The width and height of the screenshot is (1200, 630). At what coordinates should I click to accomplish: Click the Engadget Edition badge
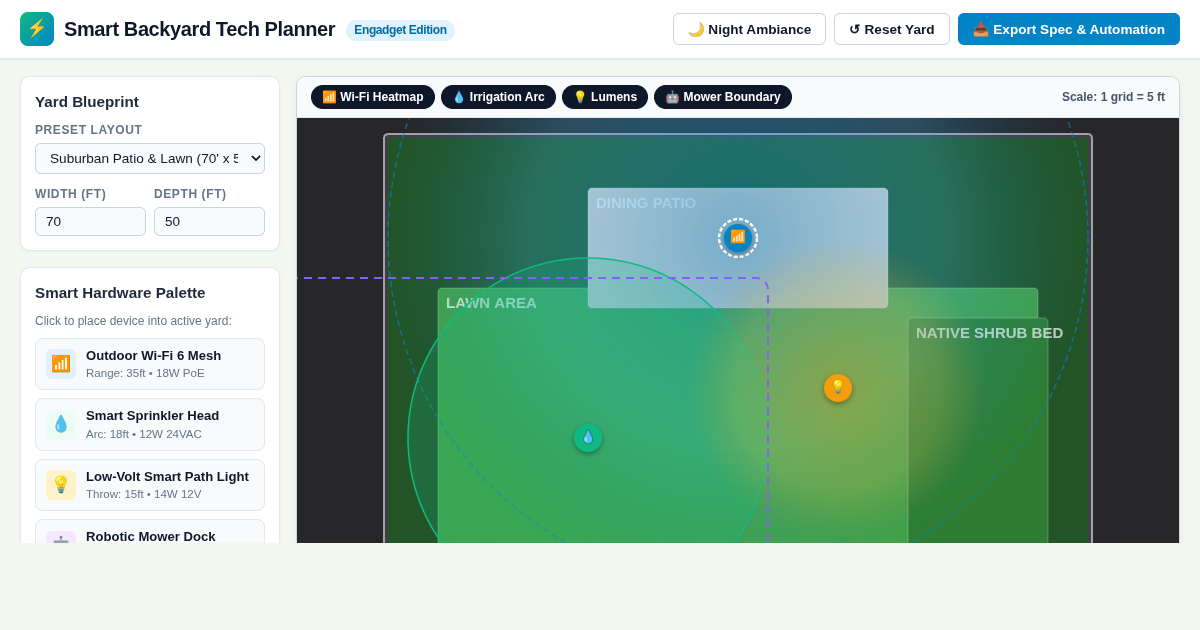[400, 30]
